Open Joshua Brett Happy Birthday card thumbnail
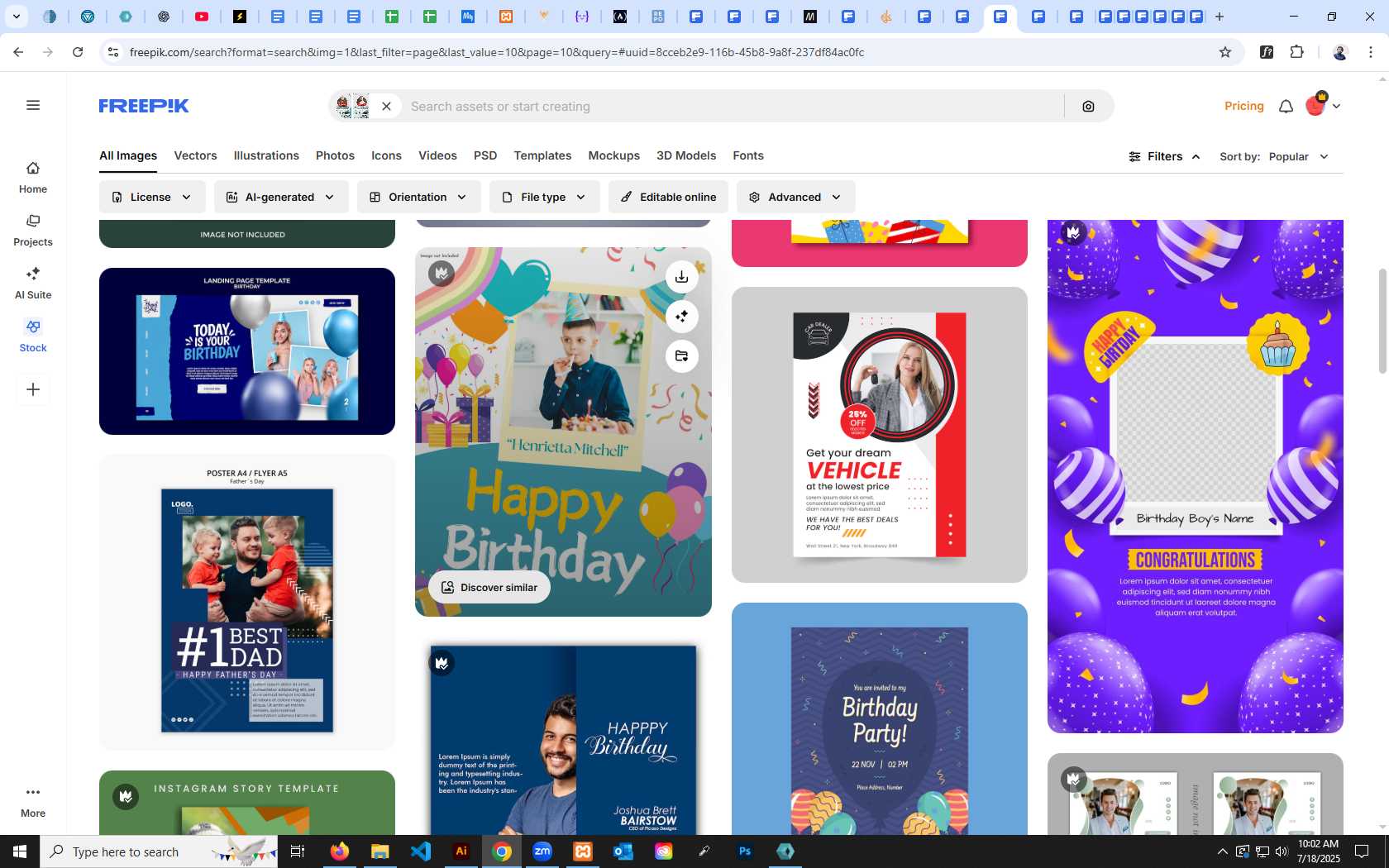 tap(563, 736)
